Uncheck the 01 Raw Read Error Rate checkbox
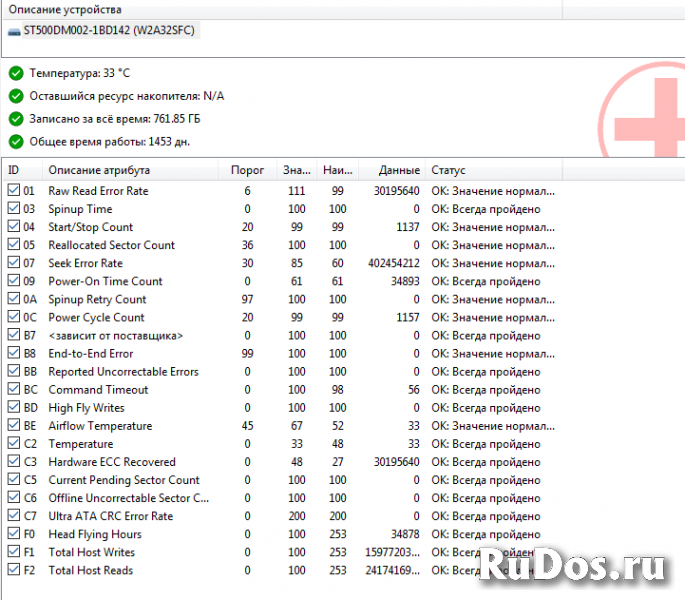The height and width of the screenshot is (600, 685). (x=13, y=191)
